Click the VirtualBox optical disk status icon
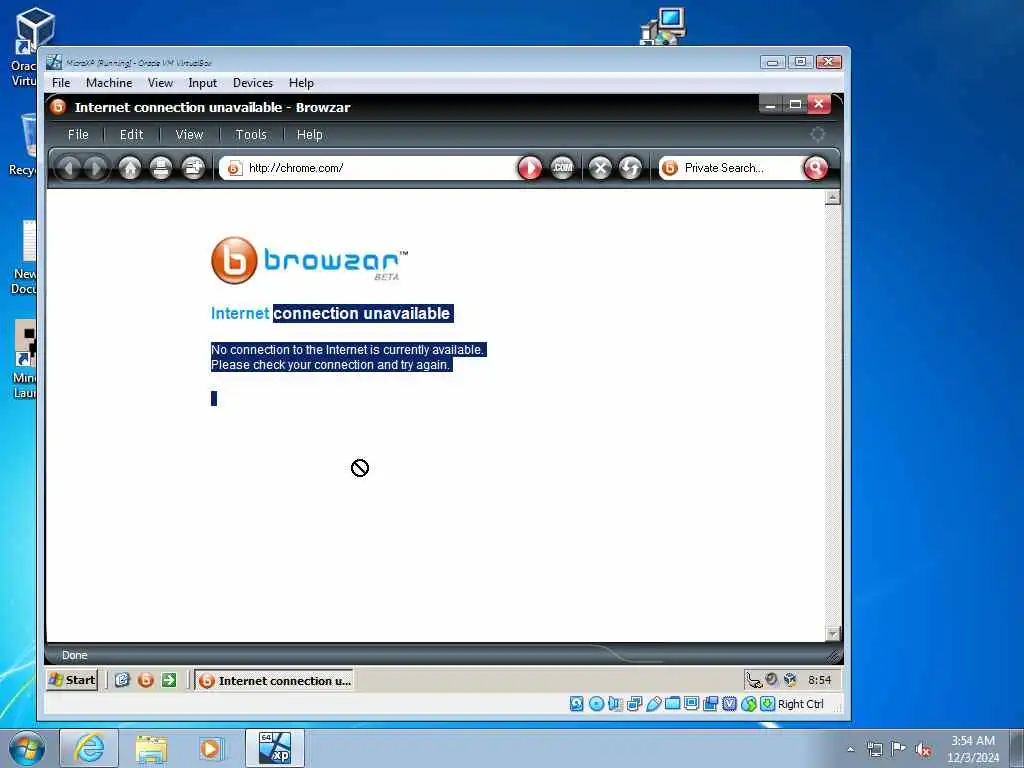 pos(596,704)
